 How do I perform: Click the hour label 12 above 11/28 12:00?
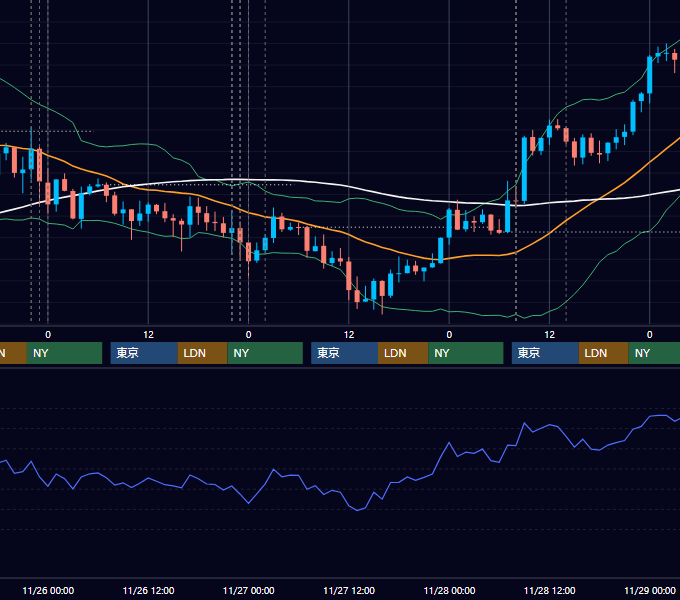click(549, 335)
